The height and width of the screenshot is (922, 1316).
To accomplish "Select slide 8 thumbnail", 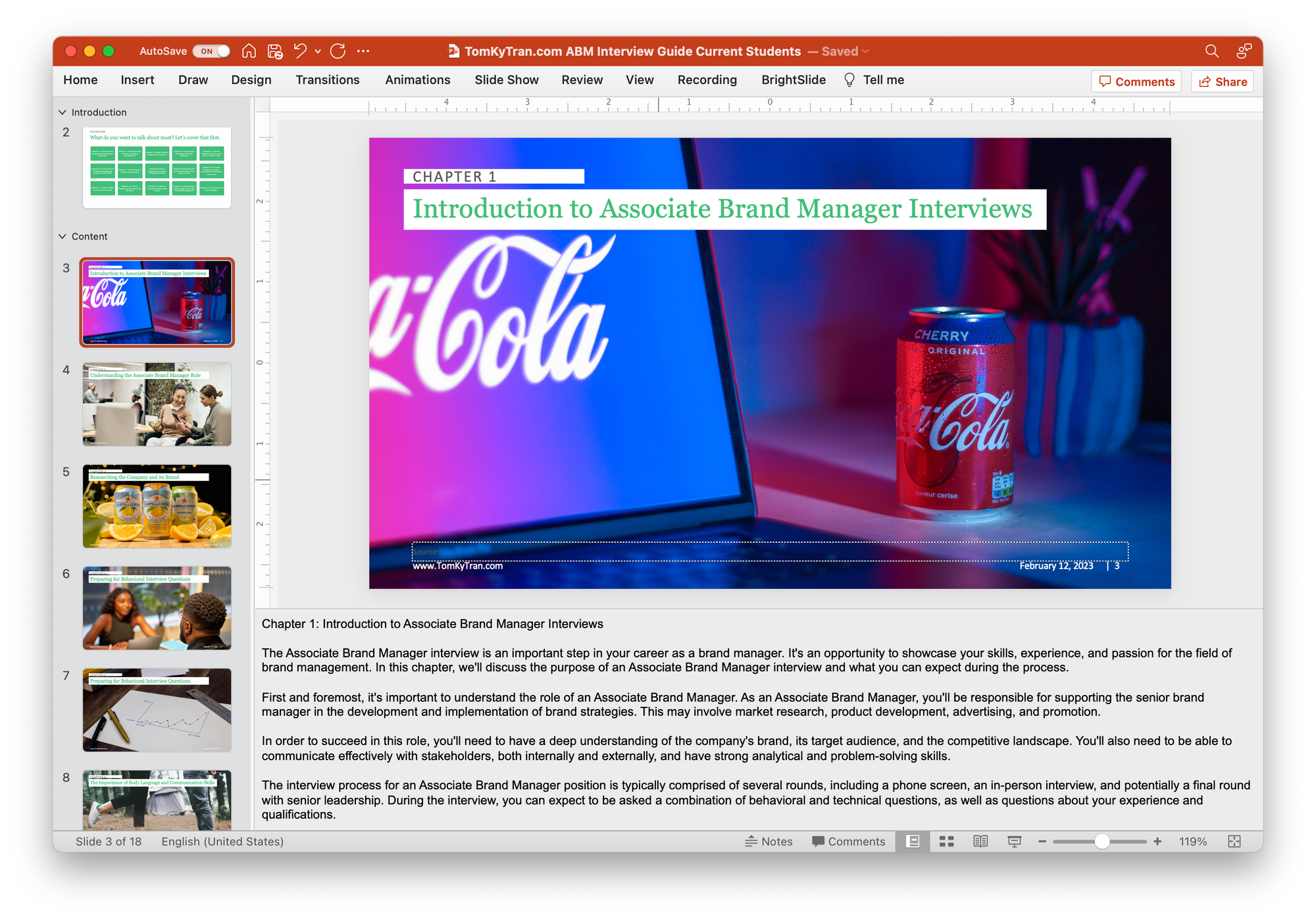I will pos(157,800).
